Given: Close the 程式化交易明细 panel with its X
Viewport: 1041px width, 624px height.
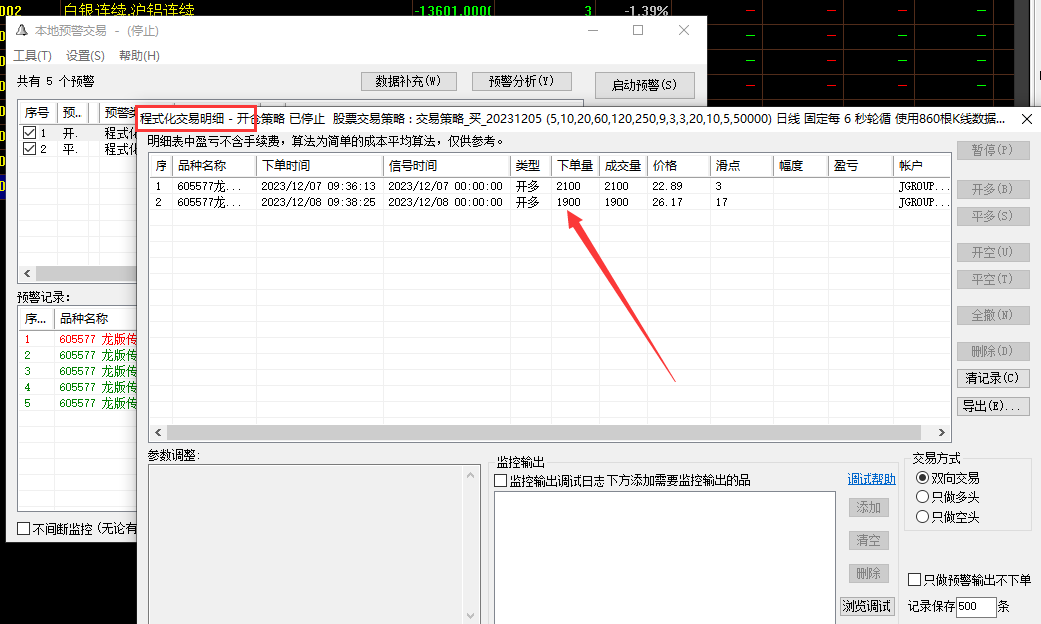Looking at the screenshot, I should [x=1026, y=119].
